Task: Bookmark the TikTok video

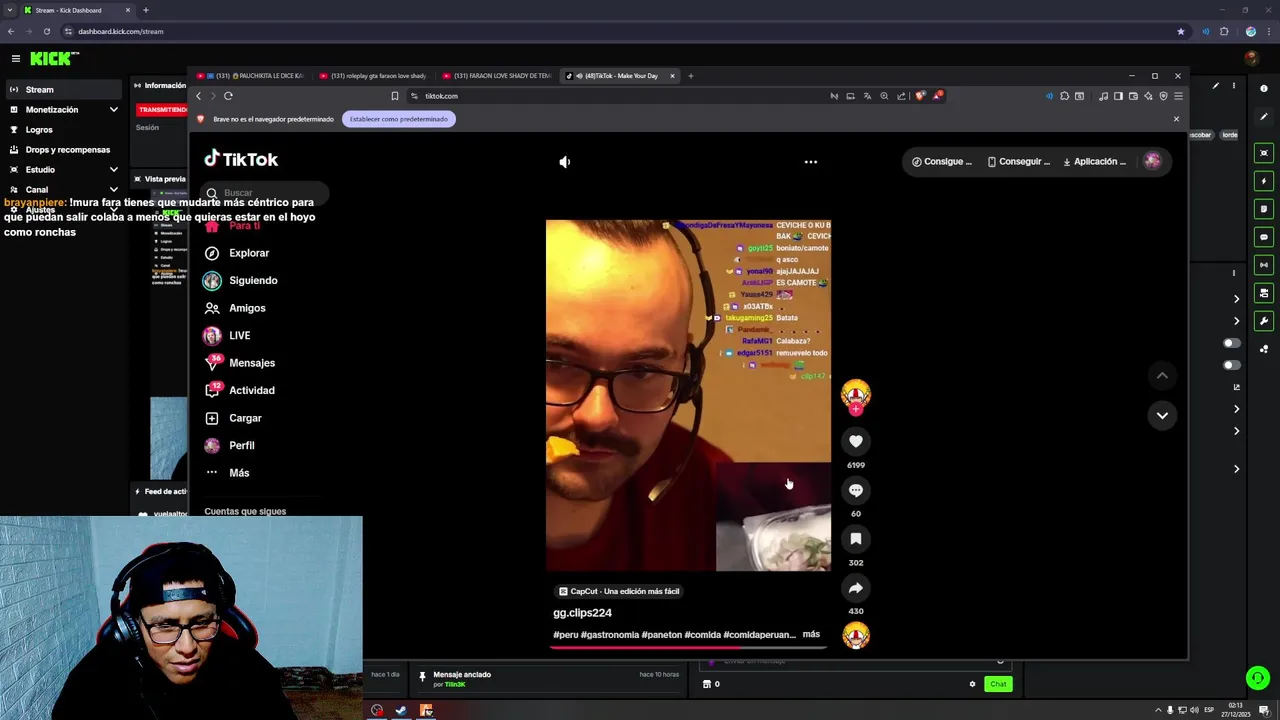Action: pyautogui.click(x=856, y=539)
